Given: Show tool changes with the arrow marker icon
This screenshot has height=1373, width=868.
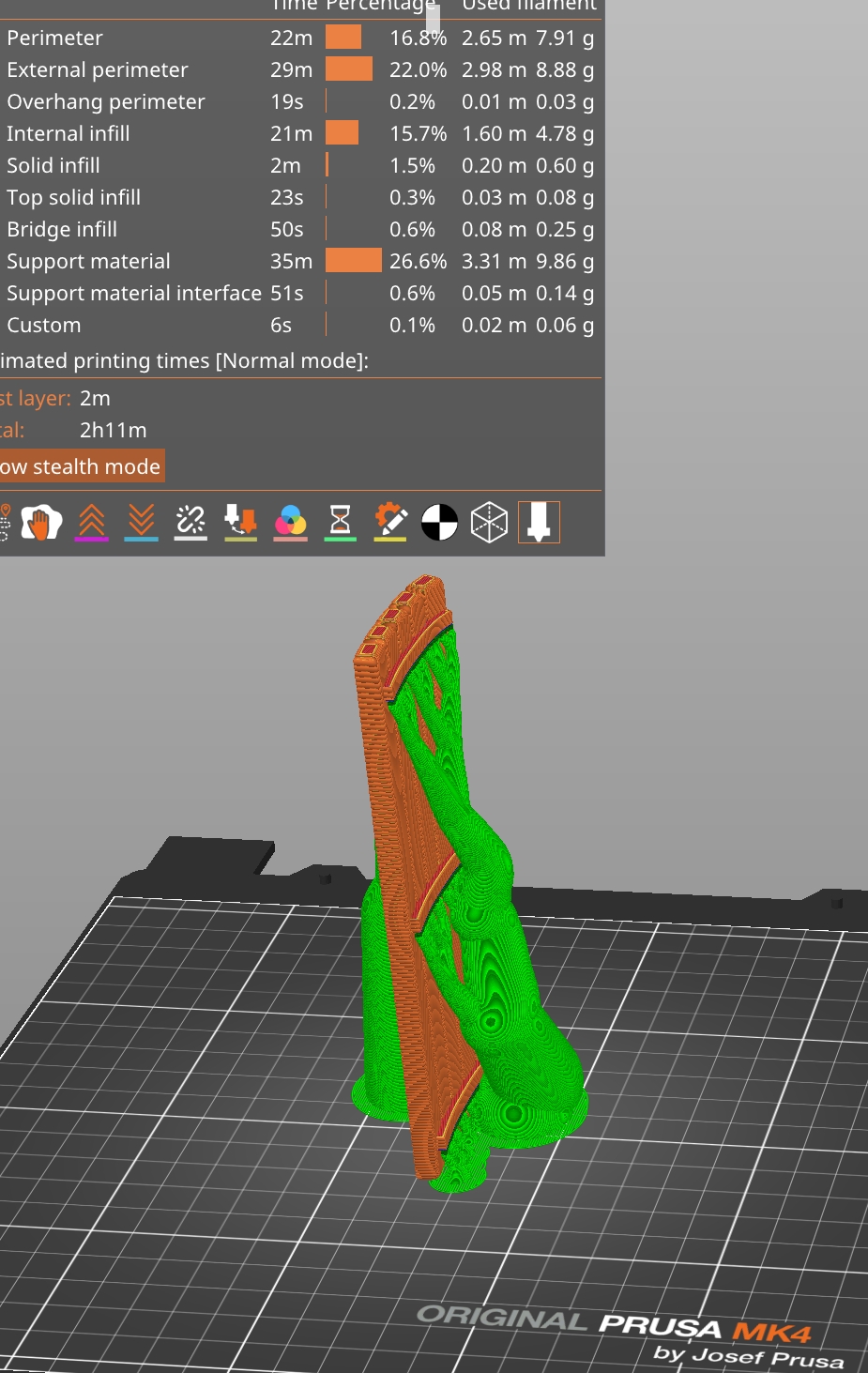Looking at the screenshot, I should (x=240, y=522).
